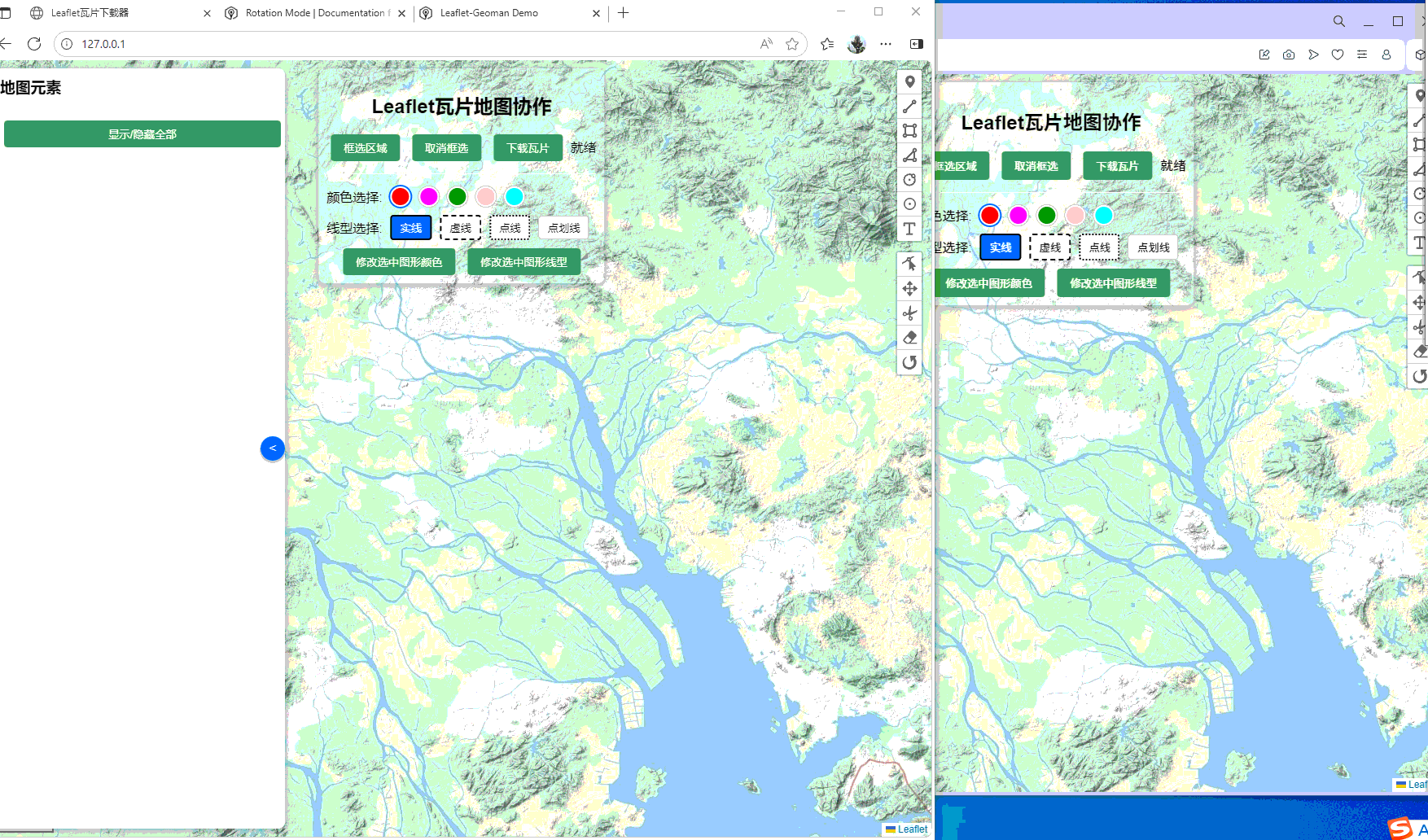The width and height of the screenshot is (1428, 840).
Task: Click 下载瓦片 button in right window
Action: click(1117, 166)
